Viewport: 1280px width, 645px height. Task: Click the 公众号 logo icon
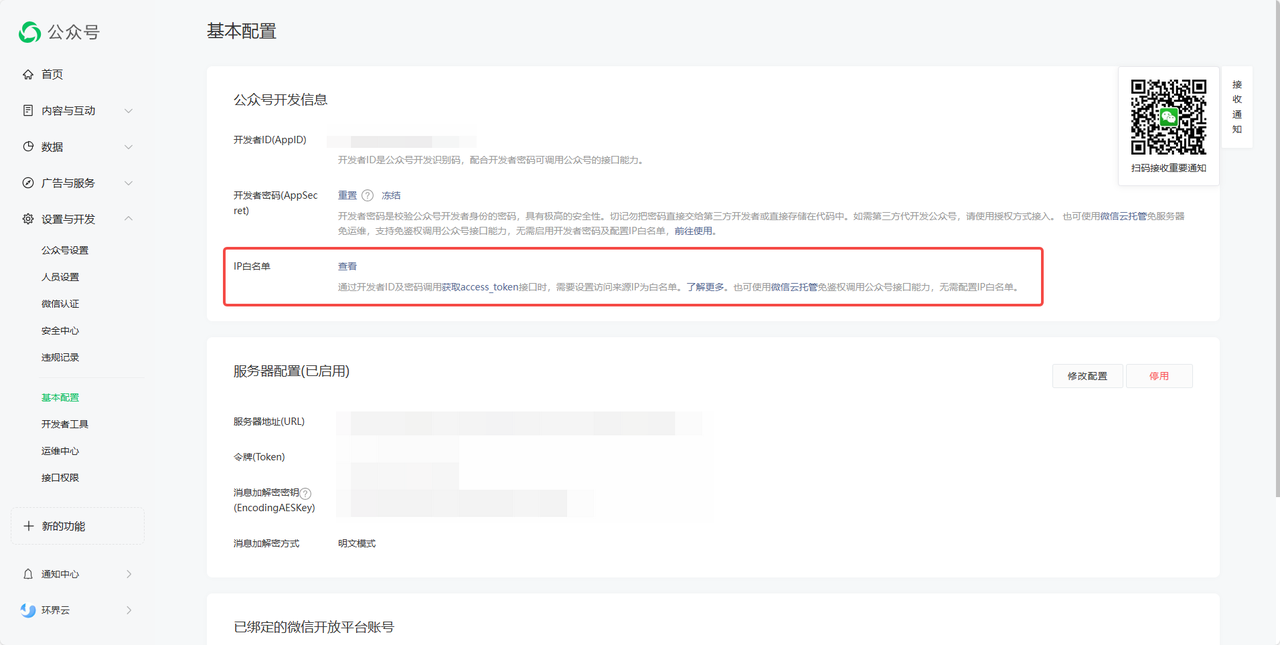[30, 32]
